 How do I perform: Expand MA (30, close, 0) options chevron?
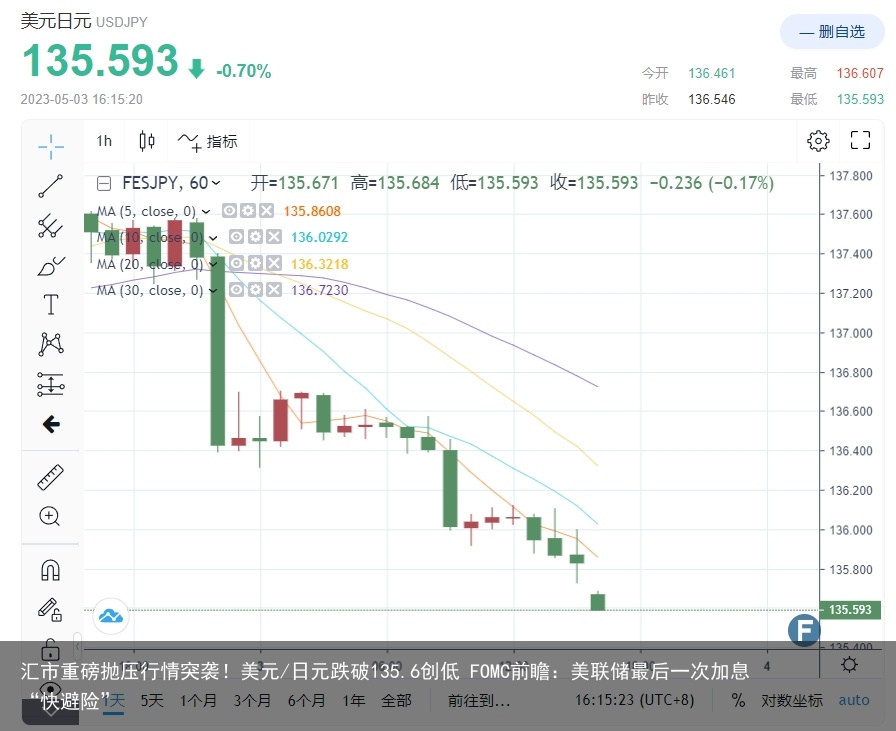point(213,290)
